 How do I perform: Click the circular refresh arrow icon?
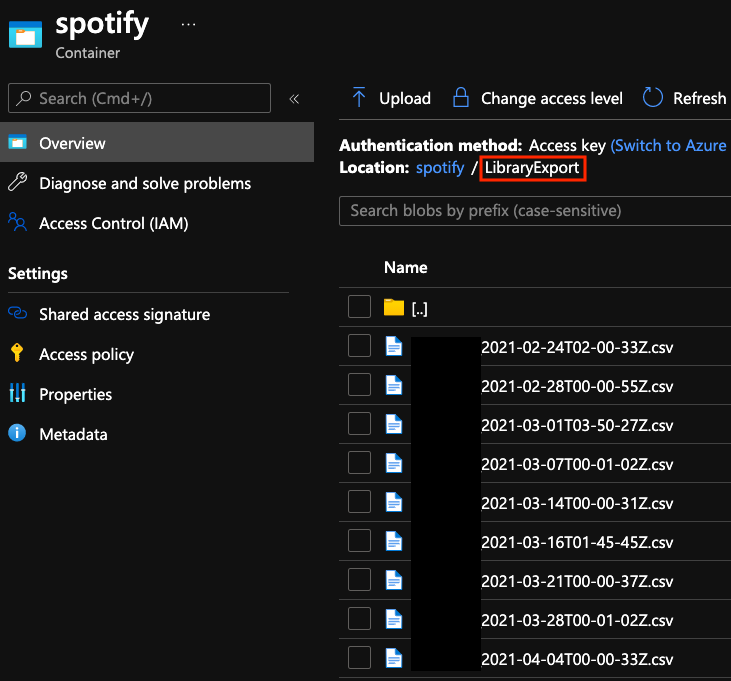tap(653, 97)
